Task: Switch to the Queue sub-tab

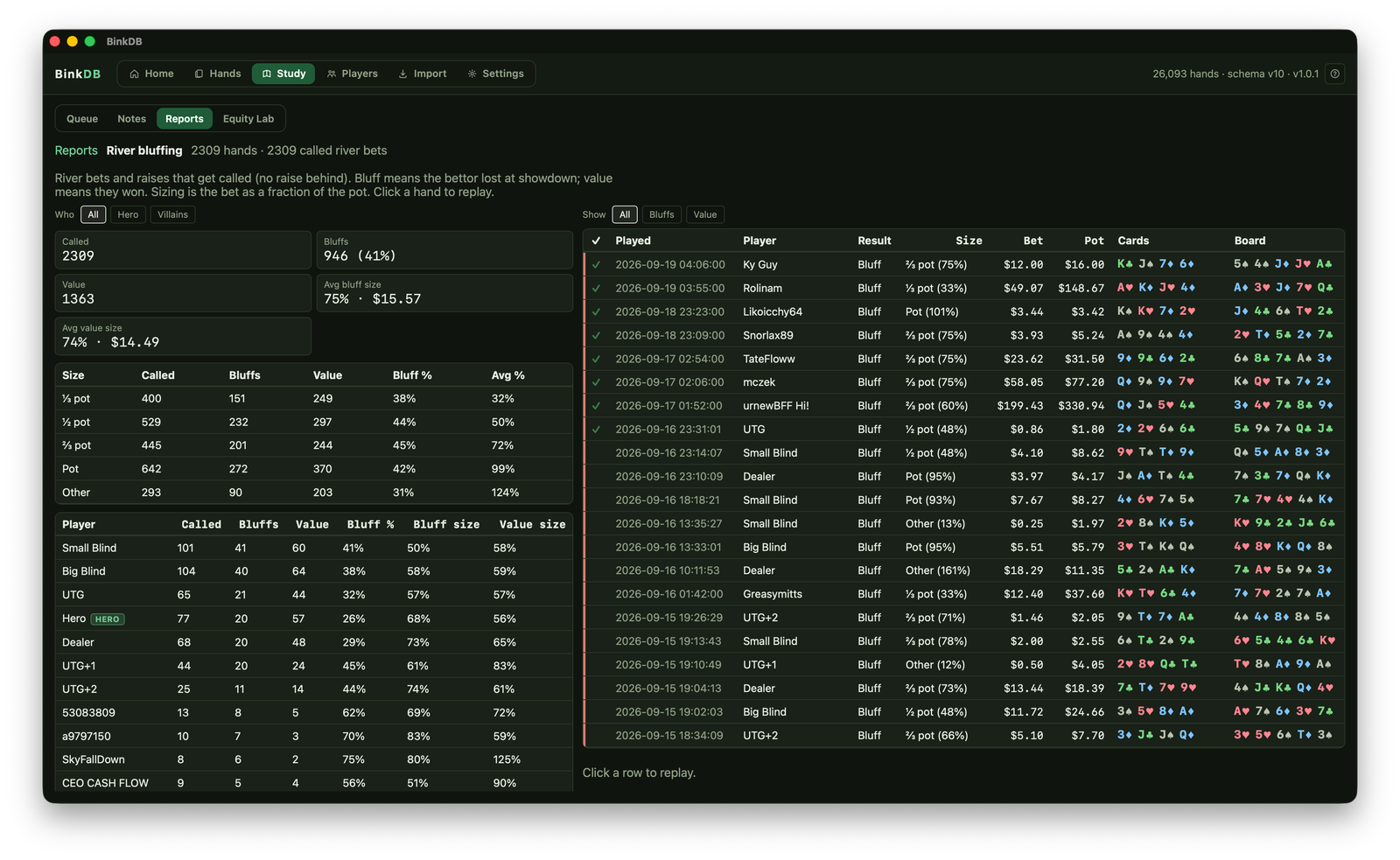Action: (x=82, y=119)
